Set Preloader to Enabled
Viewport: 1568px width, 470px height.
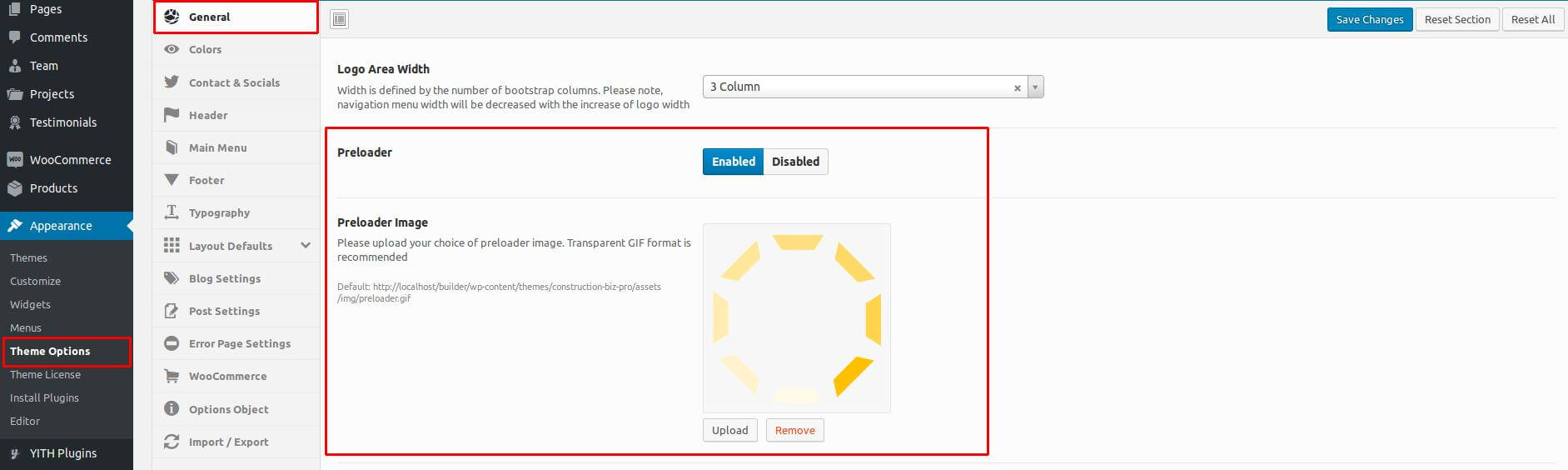(x=733, y=162)
